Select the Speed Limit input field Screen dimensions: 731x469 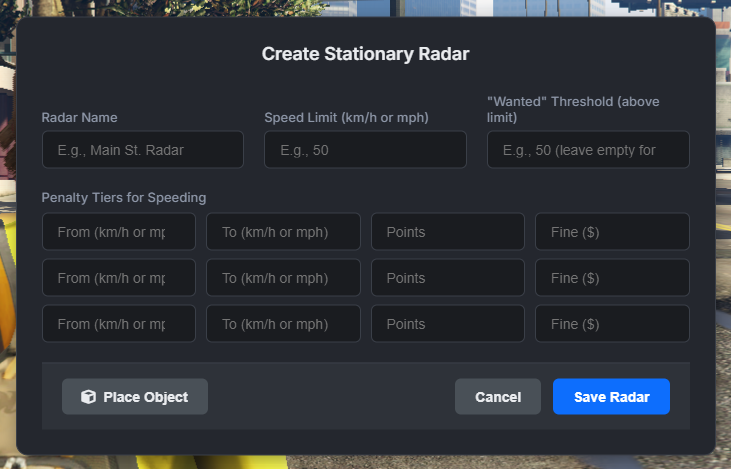click(x=365, y=150)
